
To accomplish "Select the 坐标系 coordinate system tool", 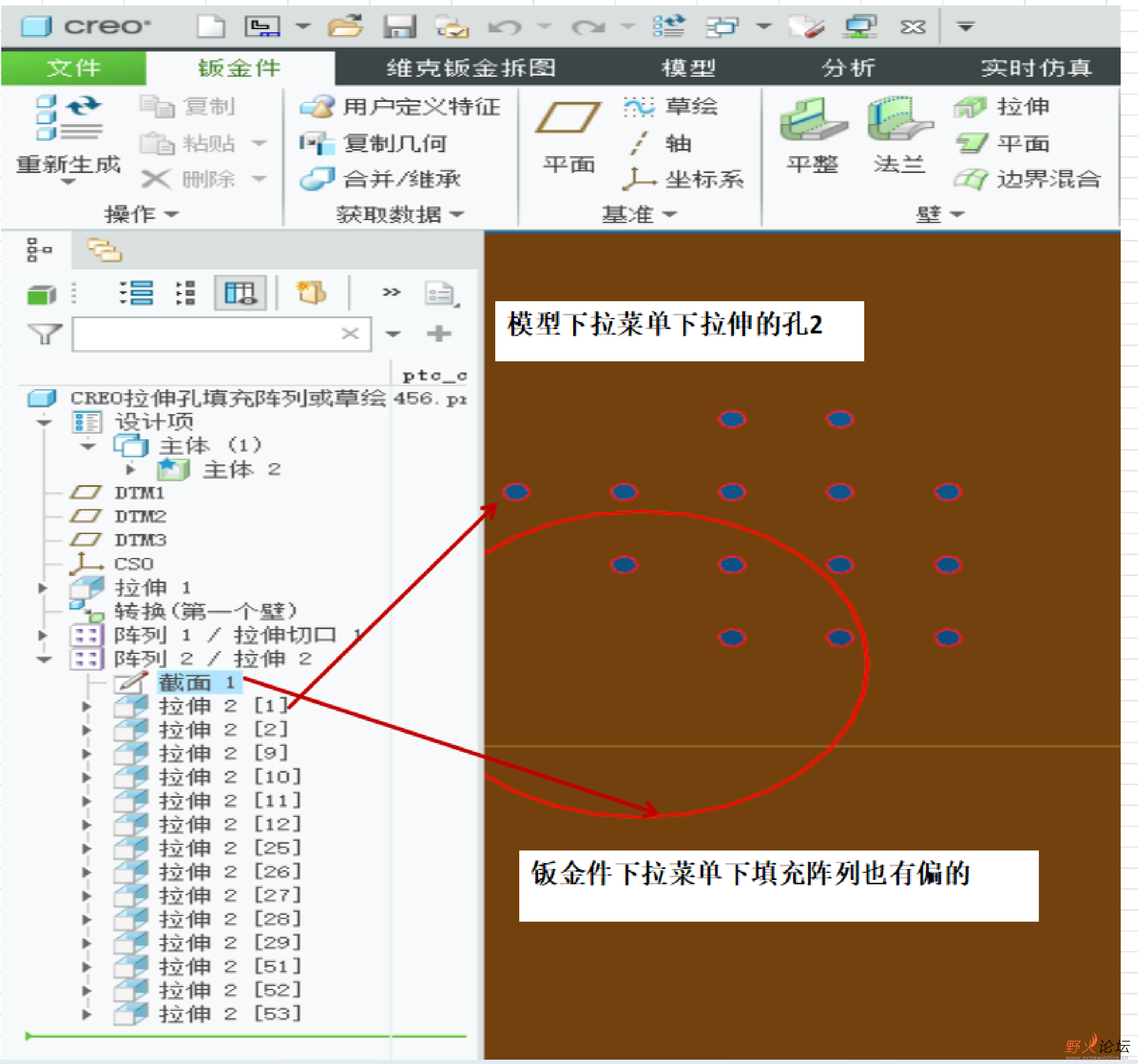I will [x=684, y=179].
